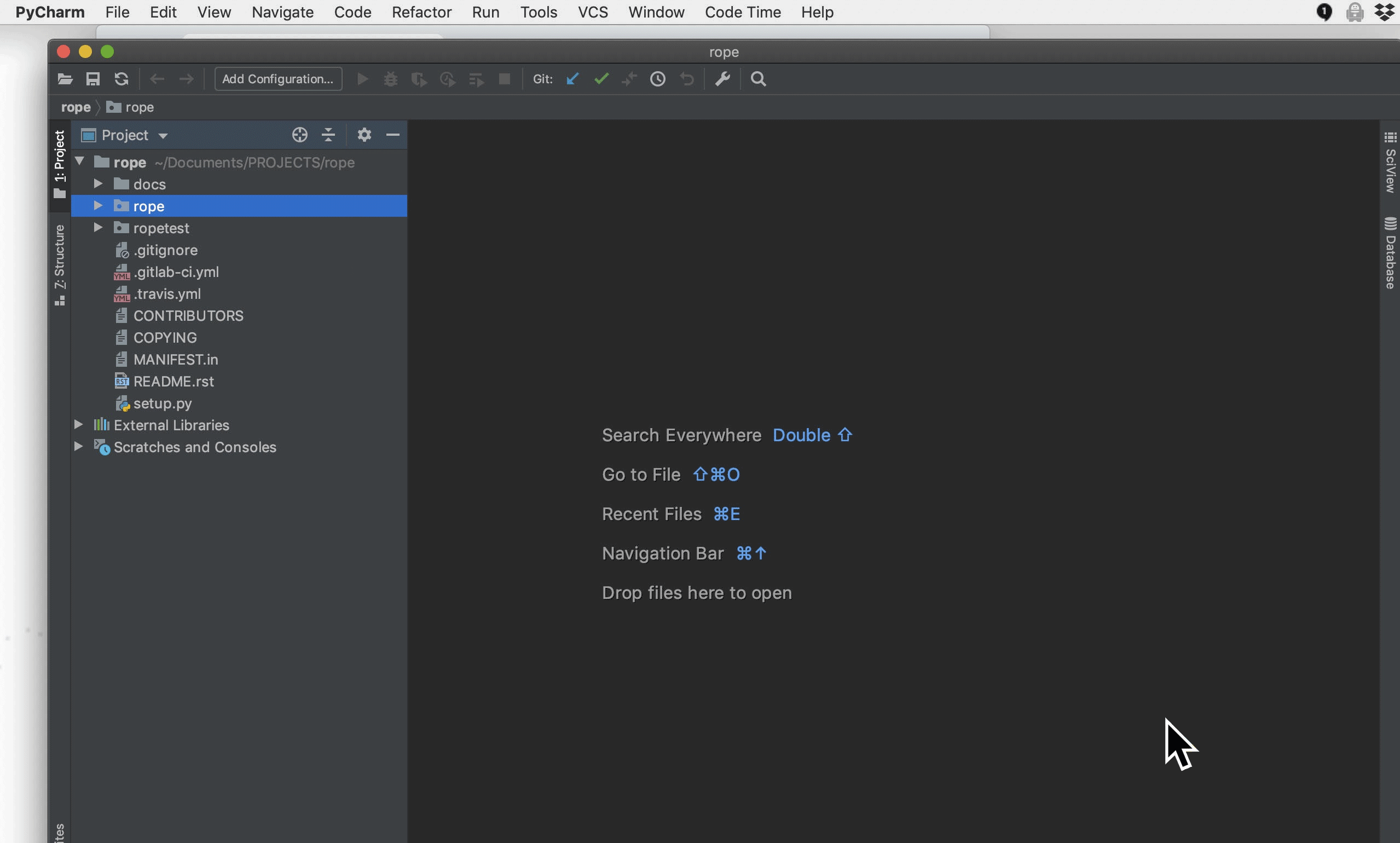This screenshot has height=843, width=1400.
Task: Toggle the 1: Project tool window tab
Action: point(60,165)
